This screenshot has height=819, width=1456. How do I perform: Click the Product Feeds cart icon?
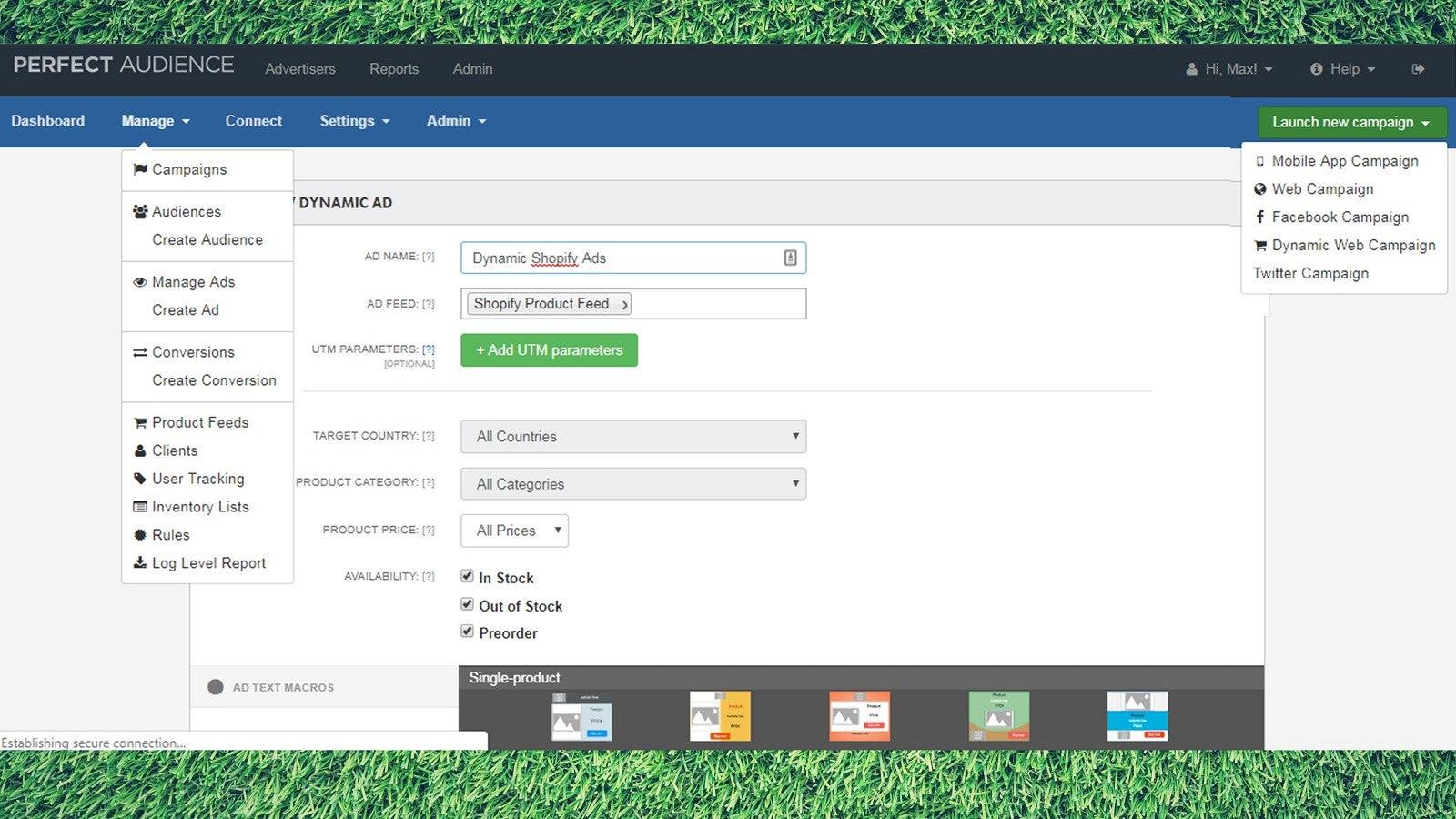pos(140,422)
